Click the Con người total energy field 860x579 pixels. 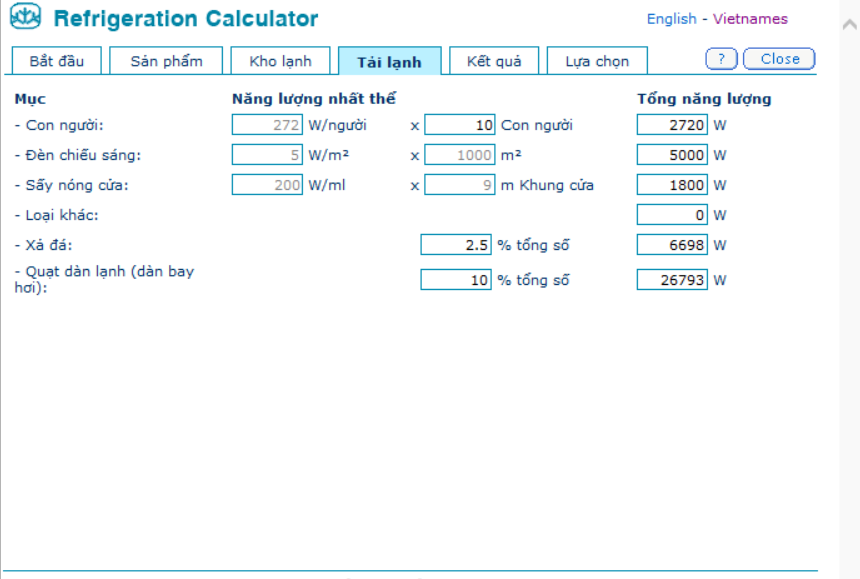pyautogui.click(x=672, y=125)
